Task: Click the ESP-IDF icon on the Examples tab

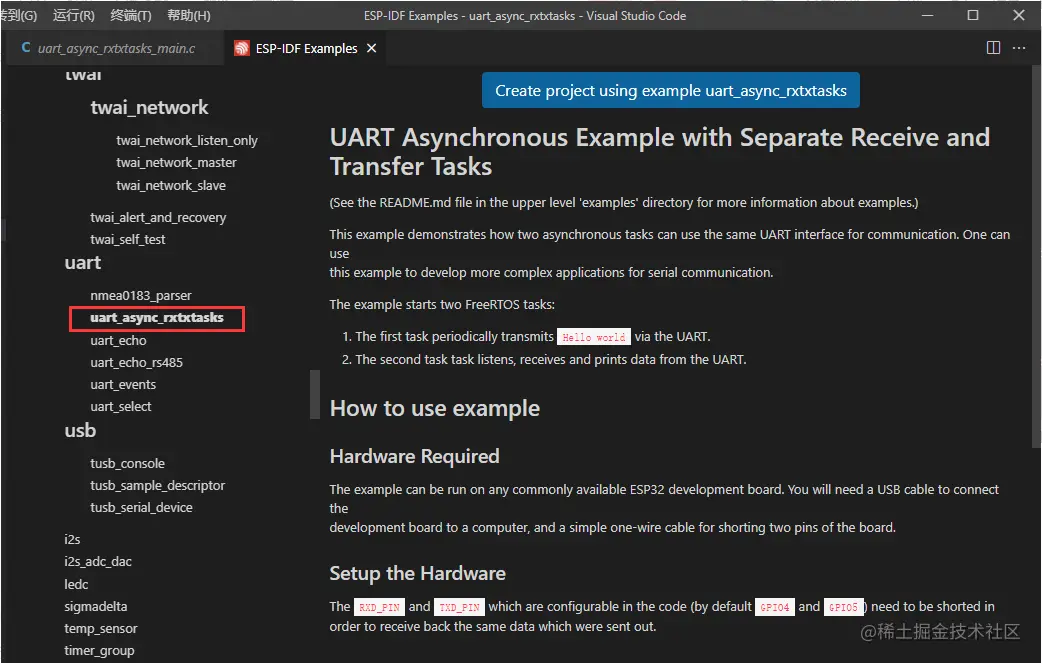Action: (242, 48)
